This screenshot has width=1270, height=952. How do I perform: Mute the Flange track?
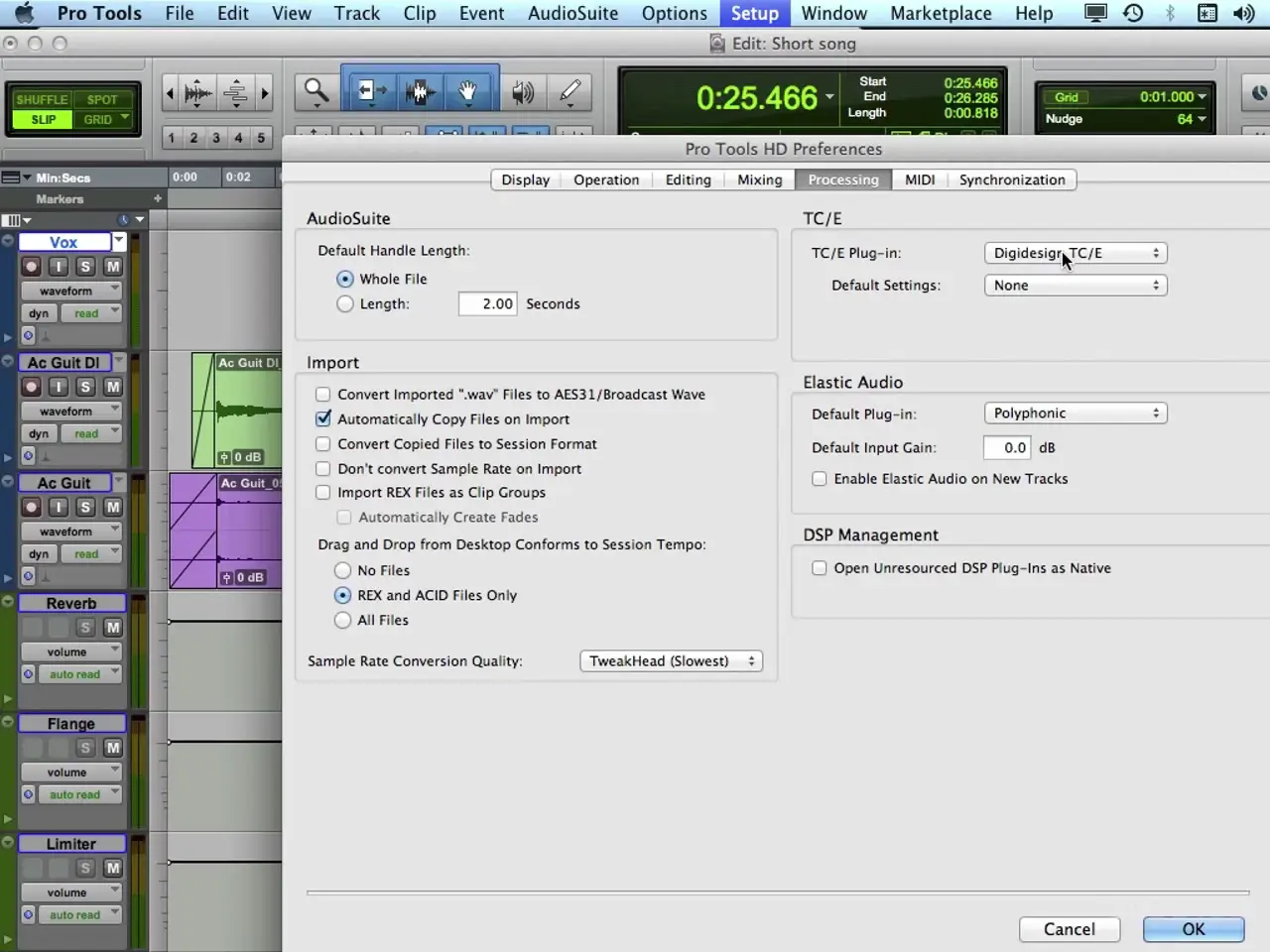[x=113, y=748]
